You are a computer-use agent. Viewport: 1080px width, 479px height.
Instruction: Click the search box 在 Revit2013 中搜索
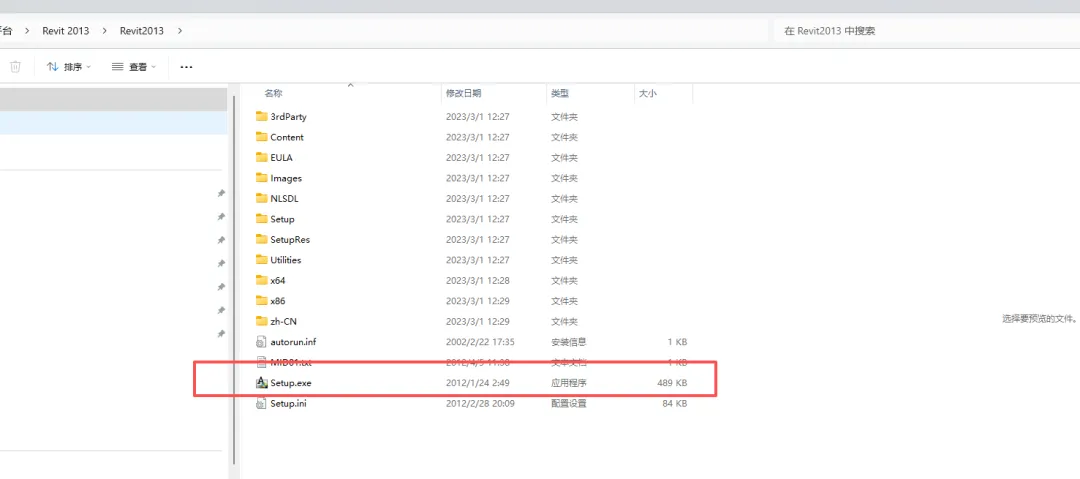click(926, 31)
